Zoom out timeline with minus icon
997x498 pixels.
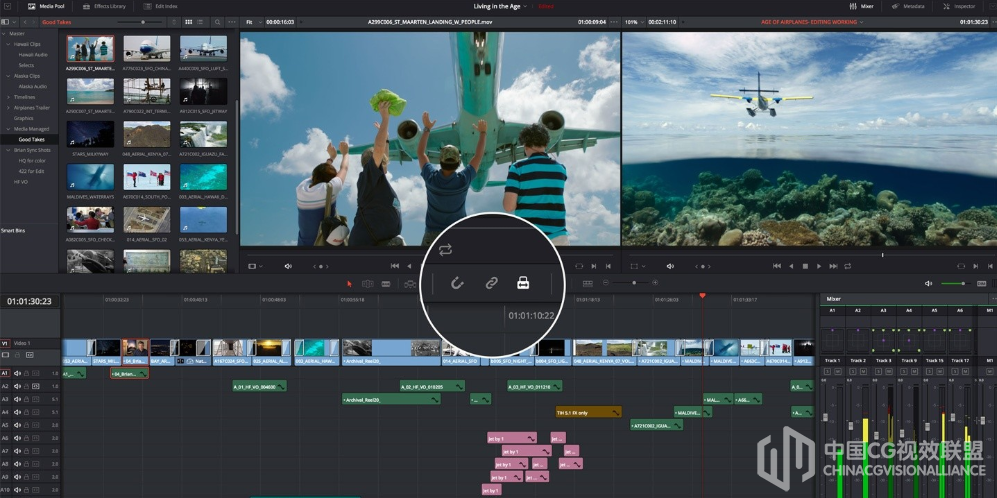point(606,283)
